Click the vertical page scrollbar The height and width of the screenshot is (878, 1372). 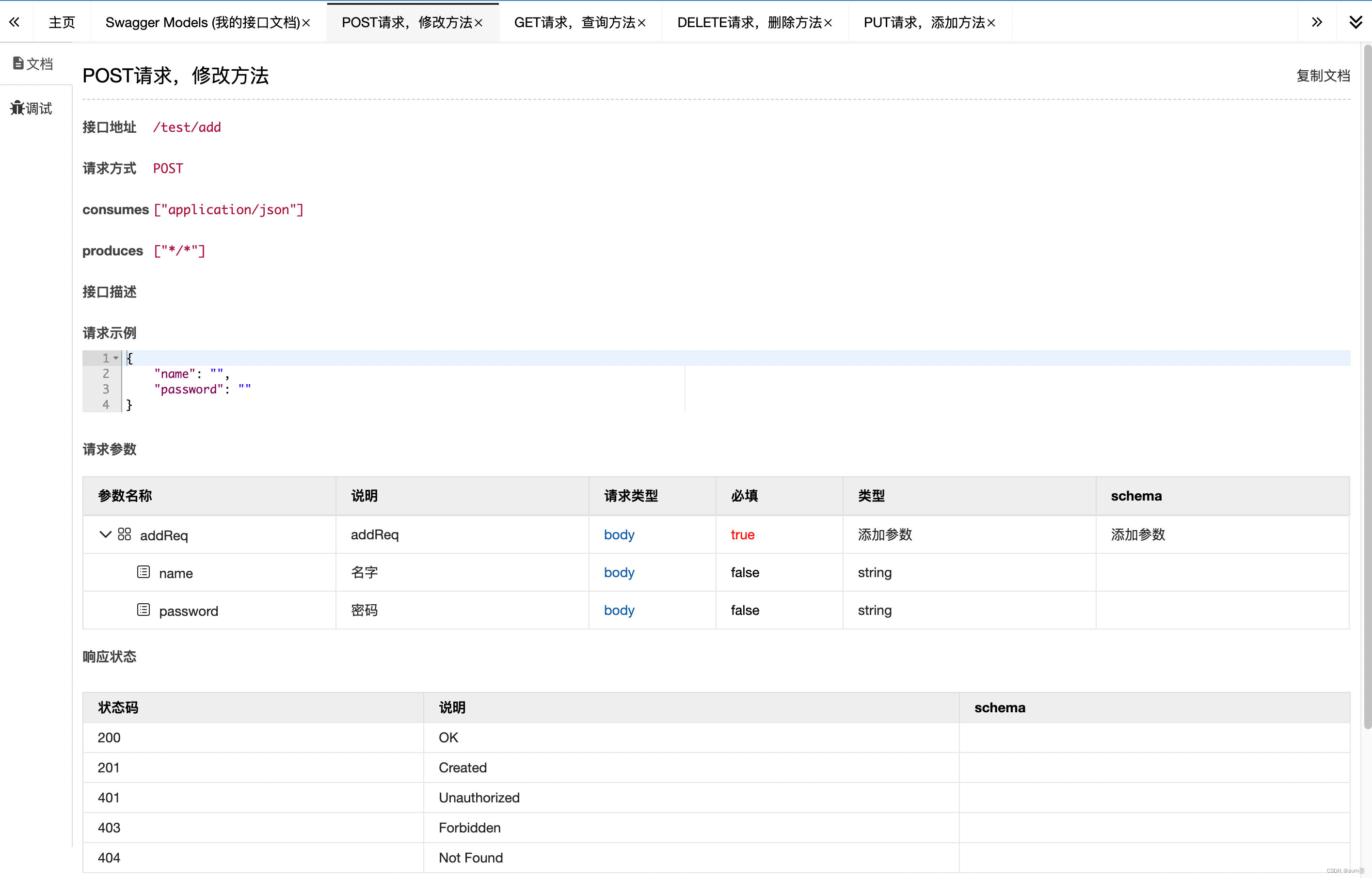[x=1367, y=388]
